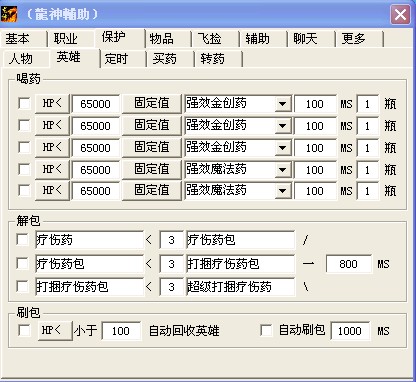Click the 800 MS unpack interval field
The image size is (416, 382).
(x=348, y=264)
